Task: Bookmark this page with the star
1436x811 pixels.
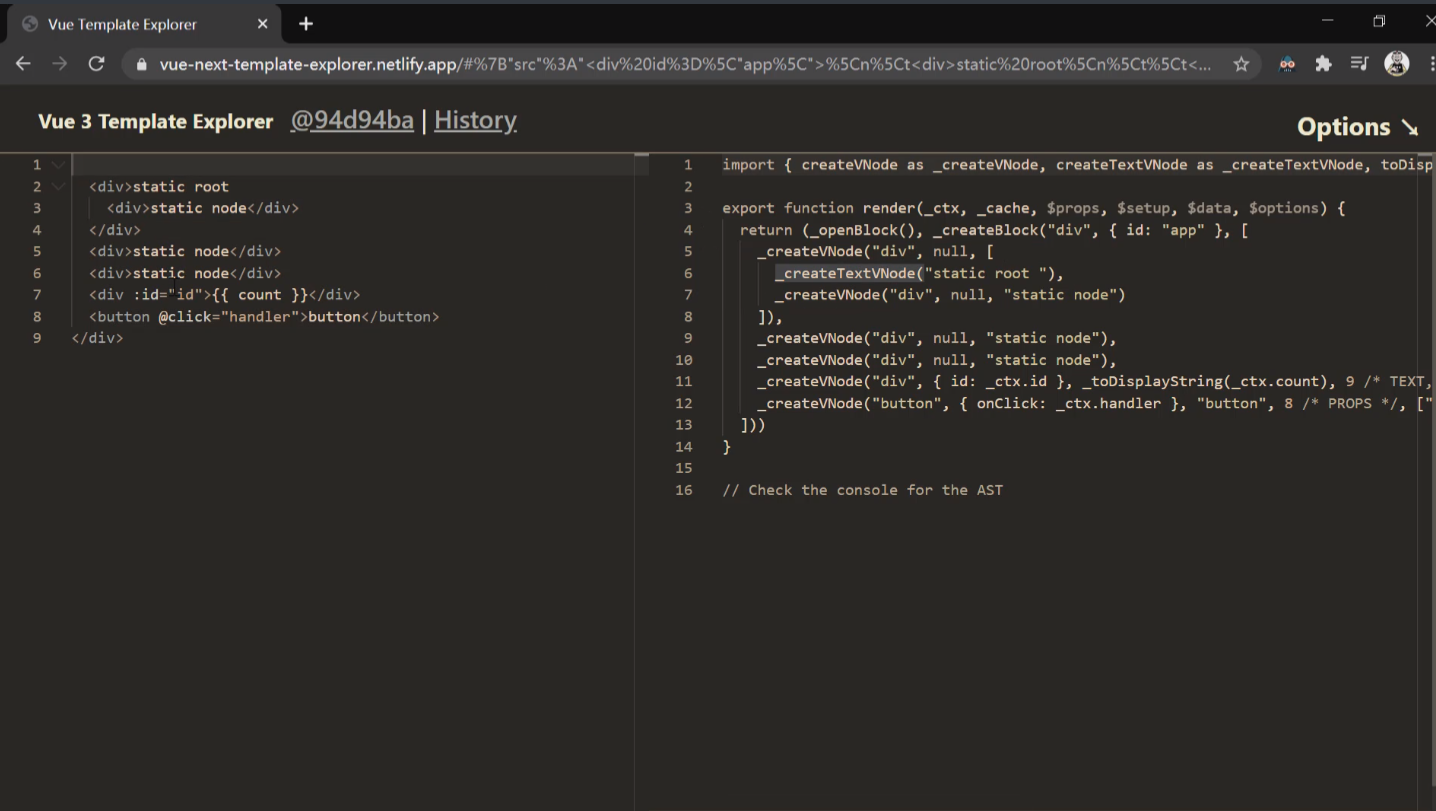Action: point(1241,64)
